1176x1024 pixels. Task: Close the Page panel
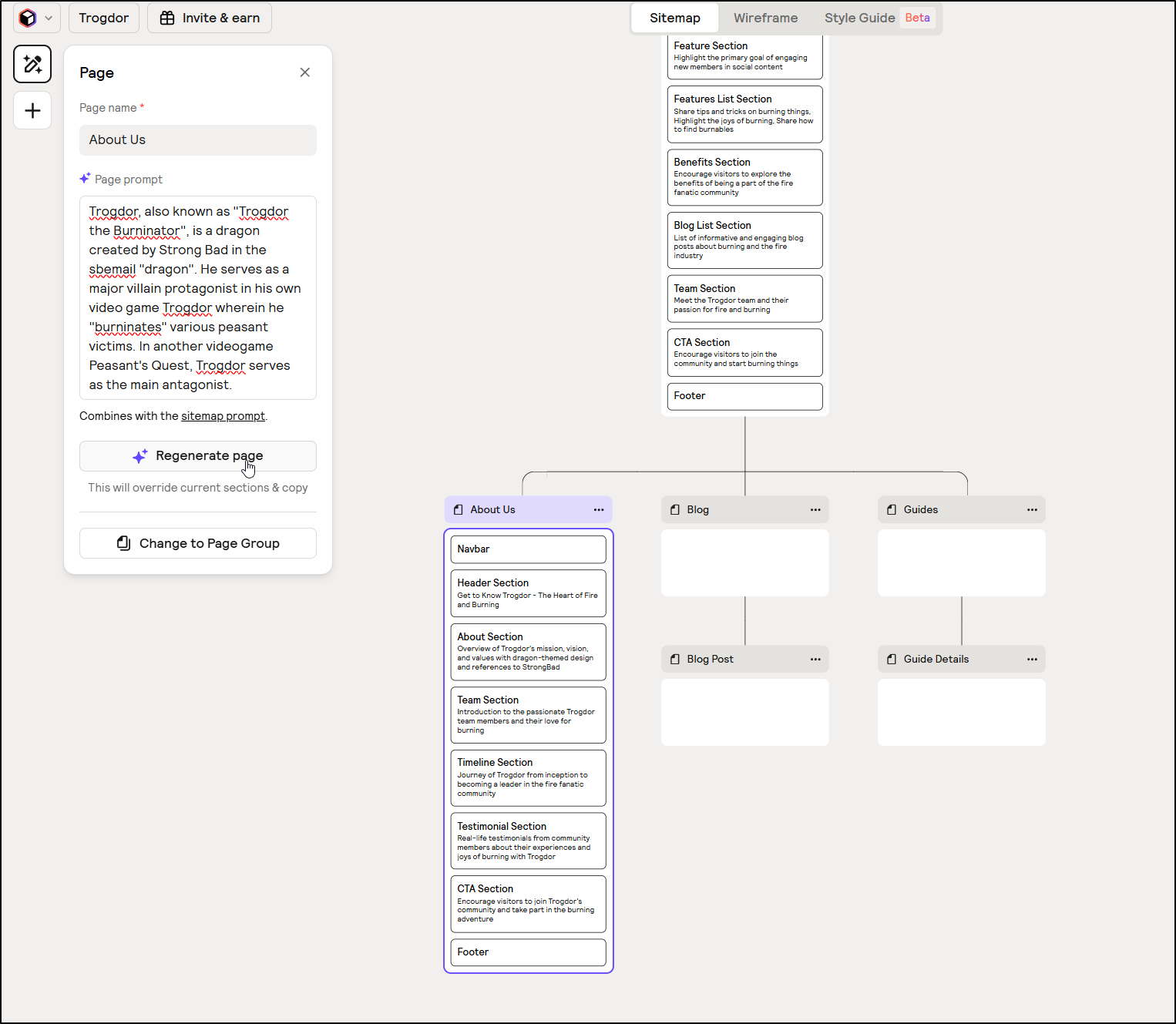coord(305,72)
